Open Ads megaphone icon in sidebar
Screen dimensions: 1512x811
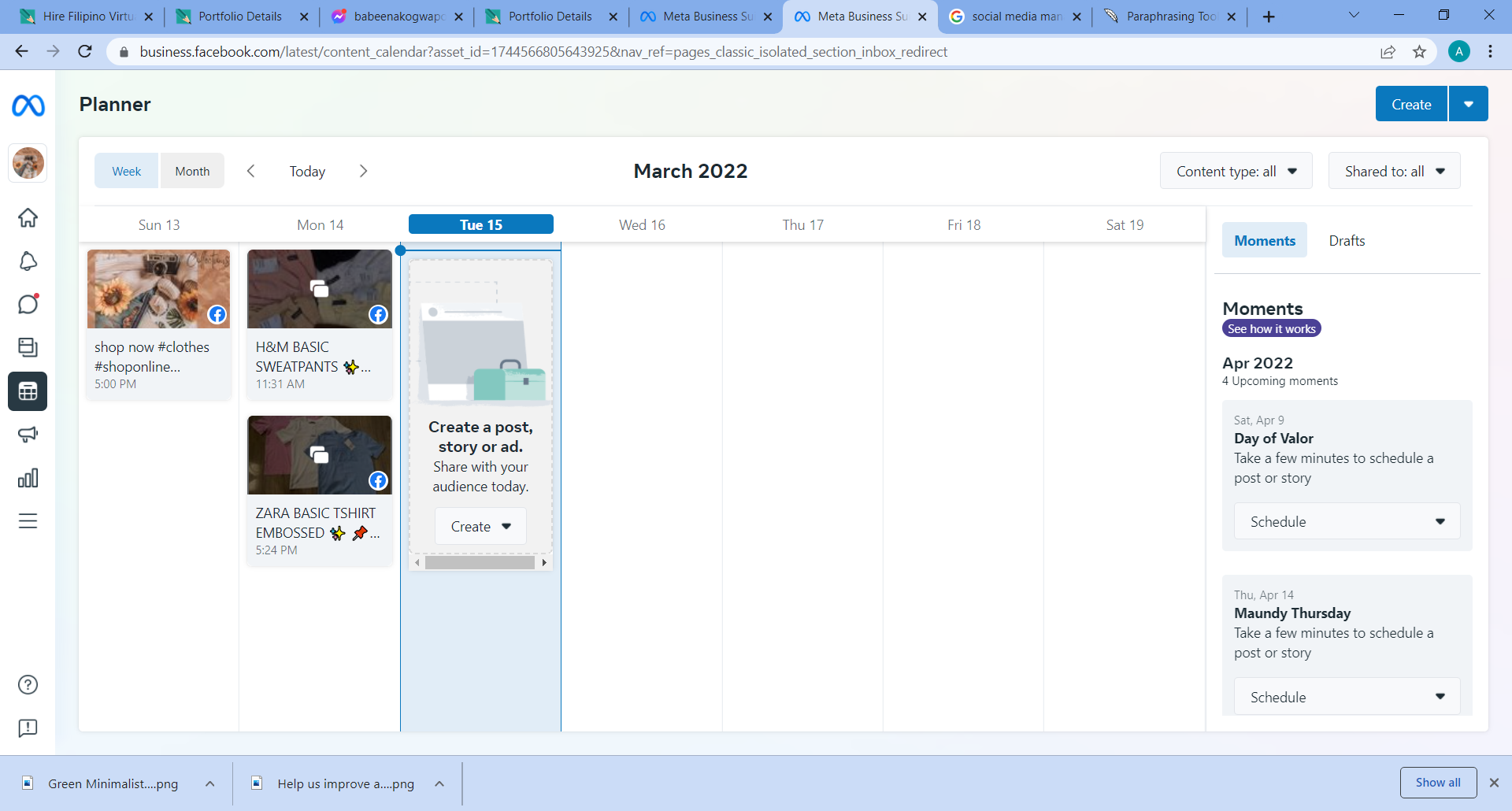(28, 435)
